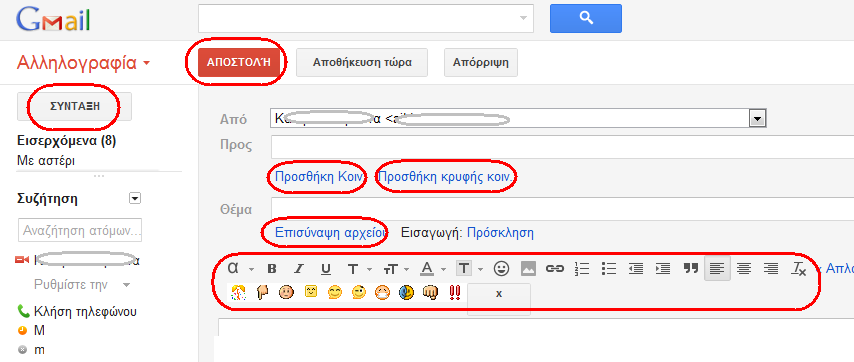Viewport: 854px width, 362px height.
Task: Insert the smiling face emoticon
Action: pyautogui.click(x=334, y=293)
